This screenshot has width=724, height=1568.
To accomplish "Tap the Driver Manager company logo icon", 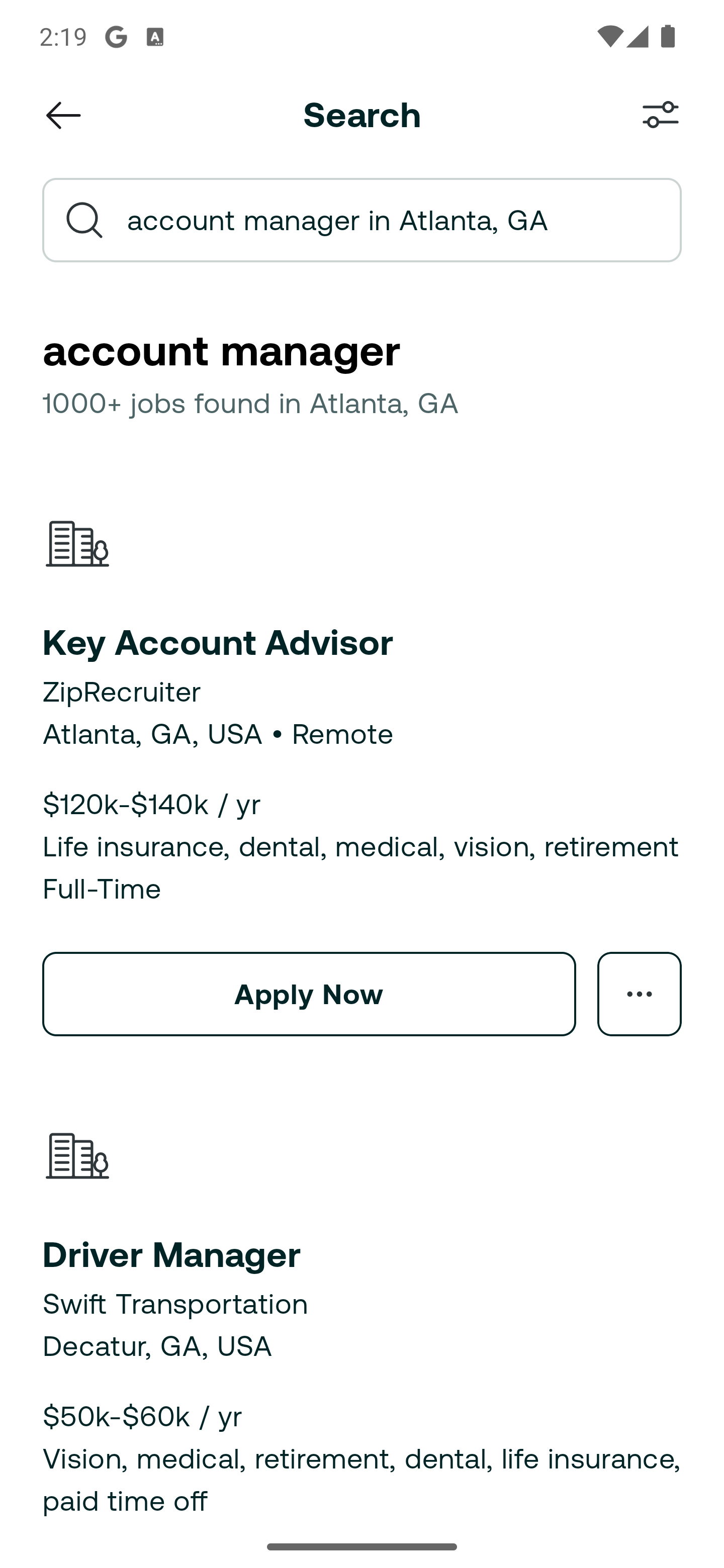I will [x=77, y=1156].
